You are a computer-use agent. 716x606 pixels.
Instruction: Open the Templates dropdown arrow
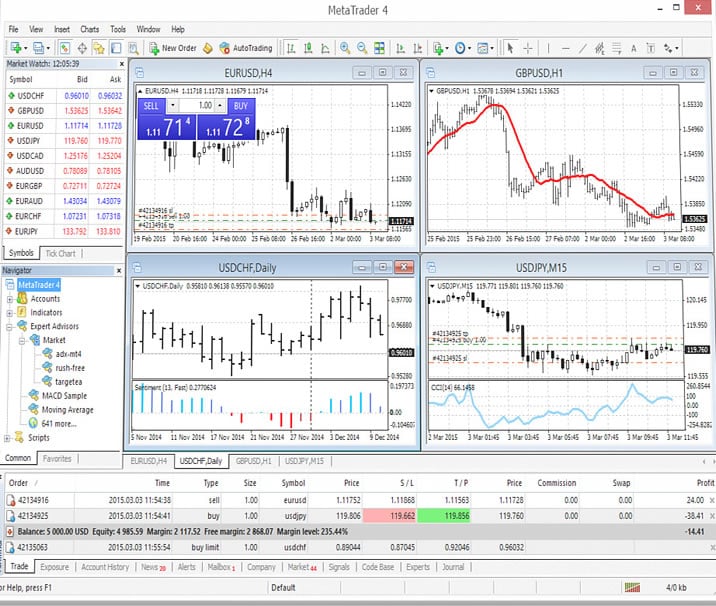(492, 48)
